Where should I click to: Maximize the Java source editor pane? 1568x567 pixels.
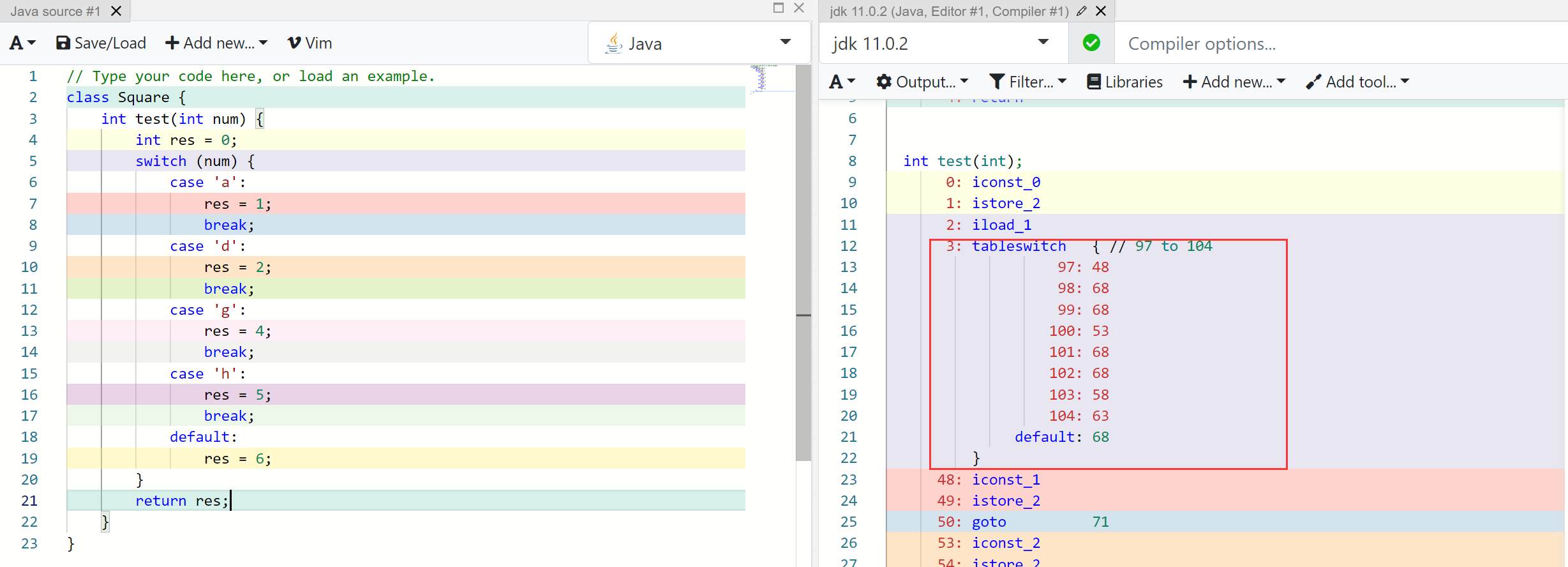pyautogui.click(x=778, y=8)
